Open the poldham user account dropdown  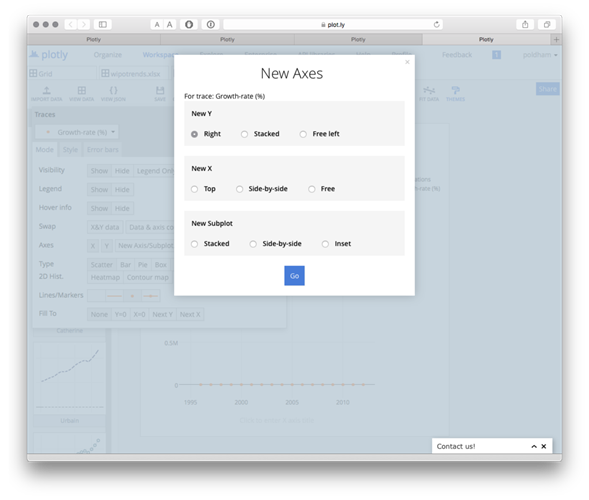[540, 55]
